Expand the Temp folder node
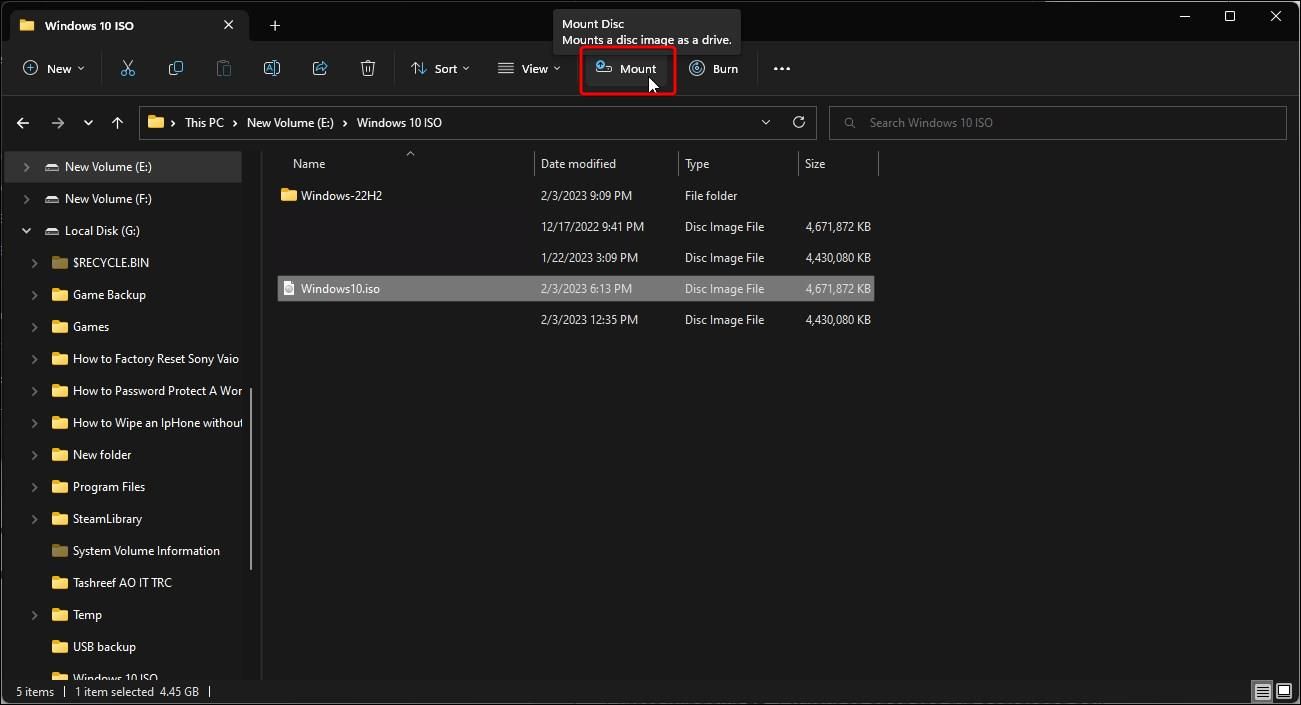The image size is (1301, 705). click(34, 615)
